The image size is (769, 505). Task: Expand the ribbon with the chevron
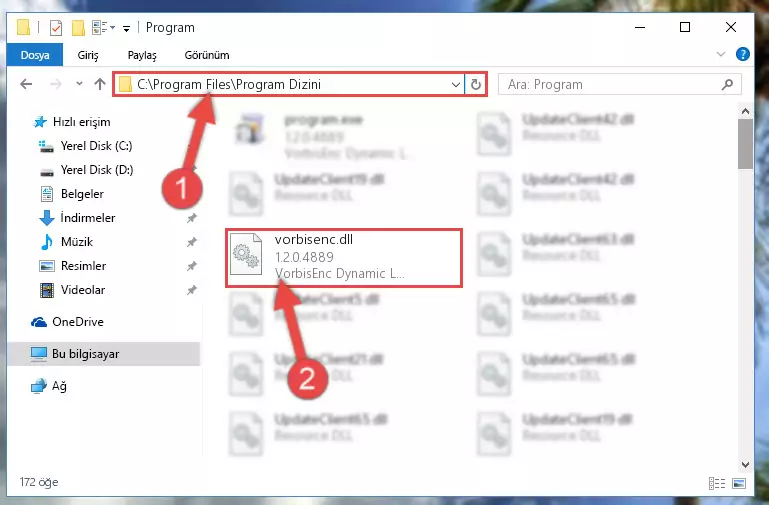[x=720, y=54]
